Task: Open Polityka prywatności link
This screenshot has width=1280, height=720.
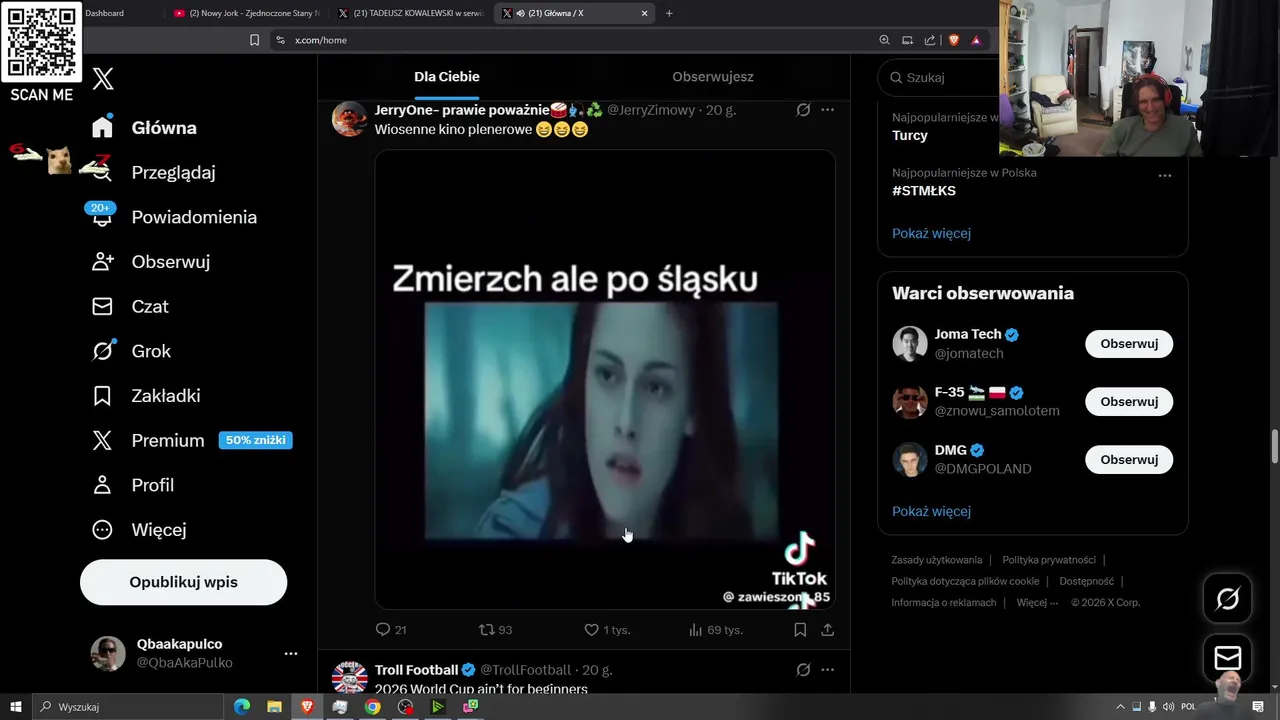Action: tap(1049, 560)
